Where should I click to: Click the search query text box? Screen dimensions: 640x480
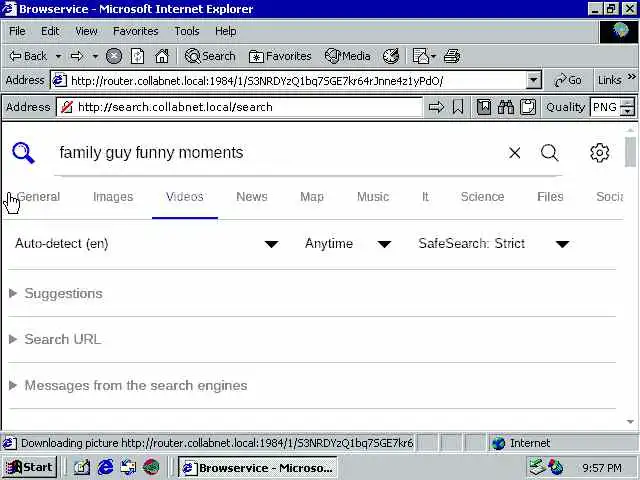pos(278,153)
